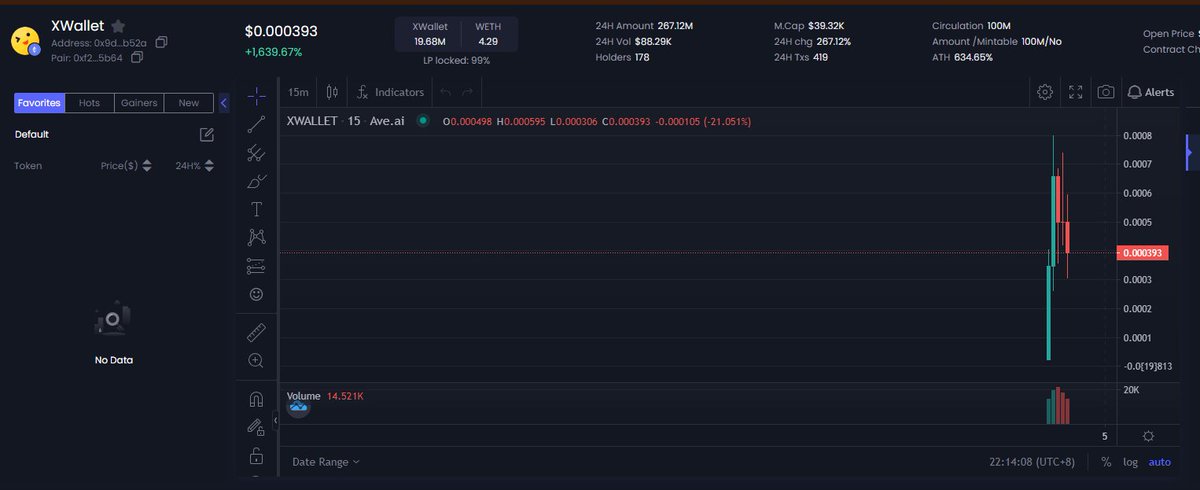Change the 15m time interval

[298, 92]
